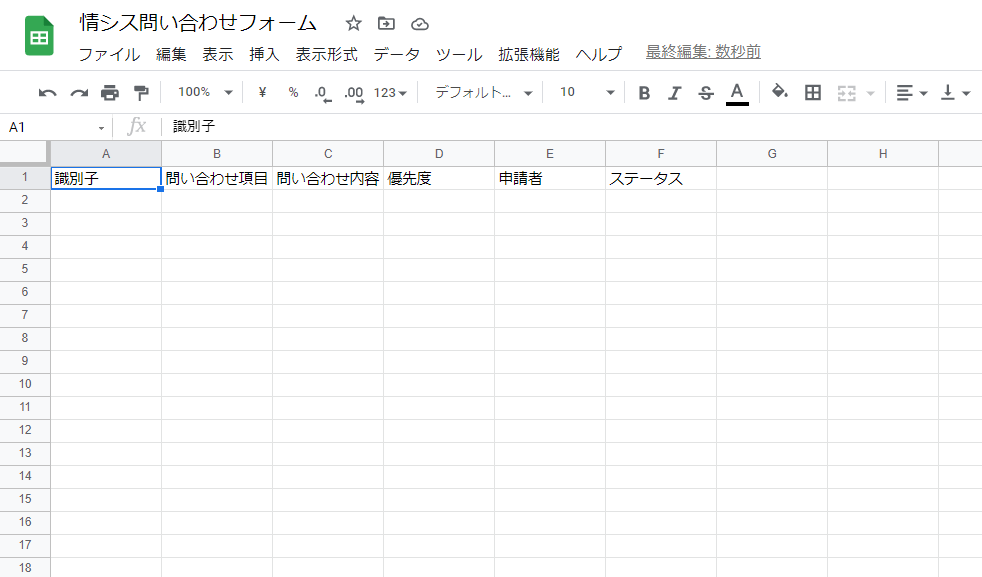Select cell D1 containing 優先度
The height and width of the screenshot is (577, 982).
(x=438, y=178)
